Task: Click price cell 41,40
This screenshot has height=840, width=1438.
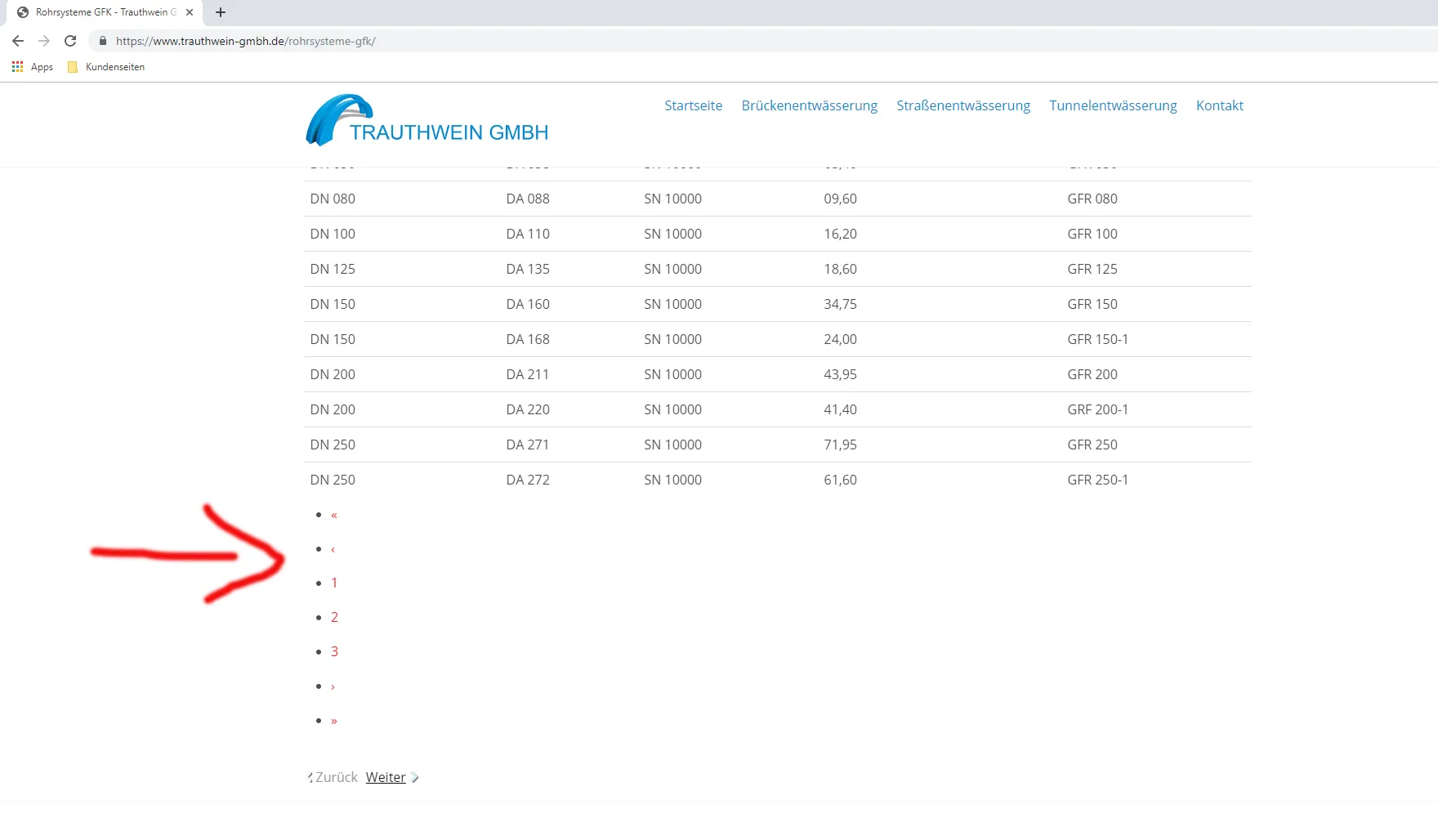Action: coord(841,409)
